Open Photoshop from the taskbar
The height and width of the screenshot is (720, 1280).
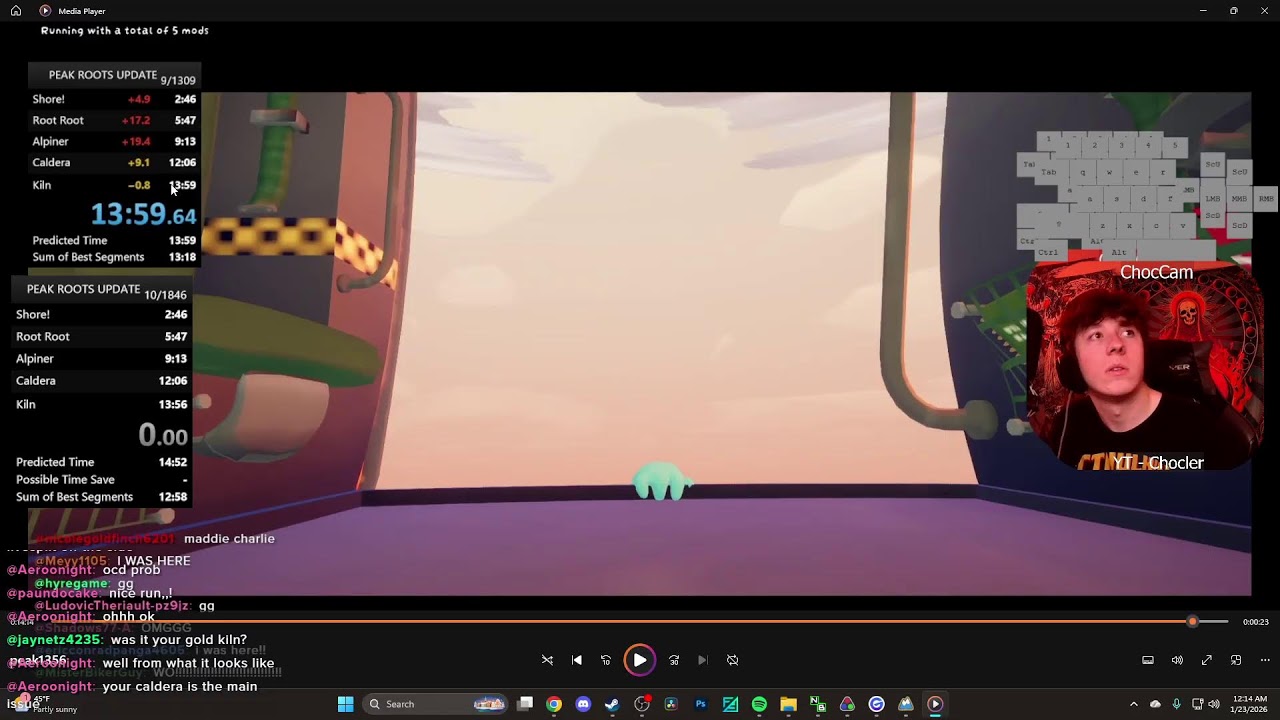point(700,704)
